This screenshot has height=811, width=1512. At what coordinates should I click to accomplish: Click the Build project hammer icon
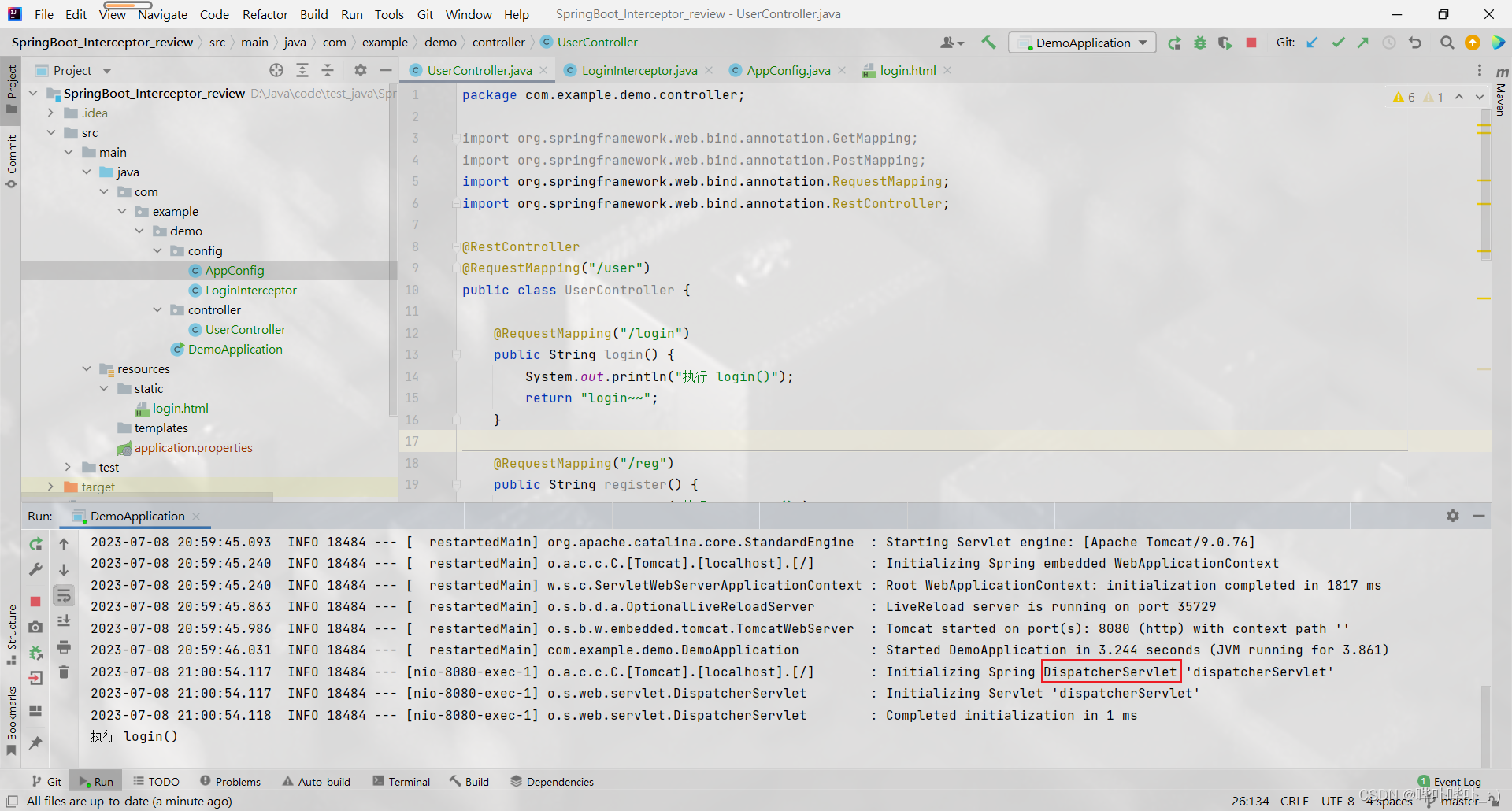click(988, 43)
